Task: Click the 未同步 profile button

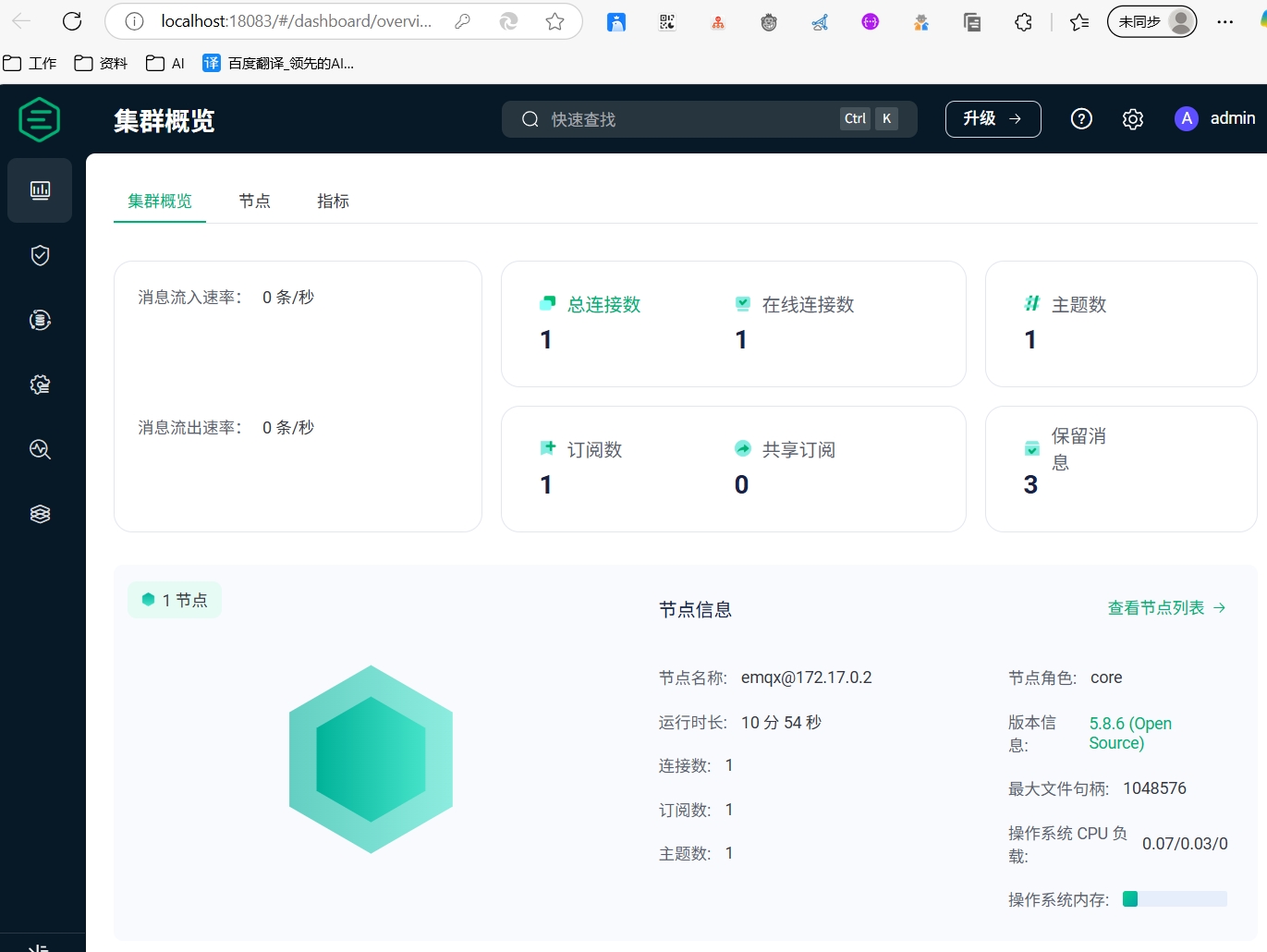Action: click(x=1151, y=21)
